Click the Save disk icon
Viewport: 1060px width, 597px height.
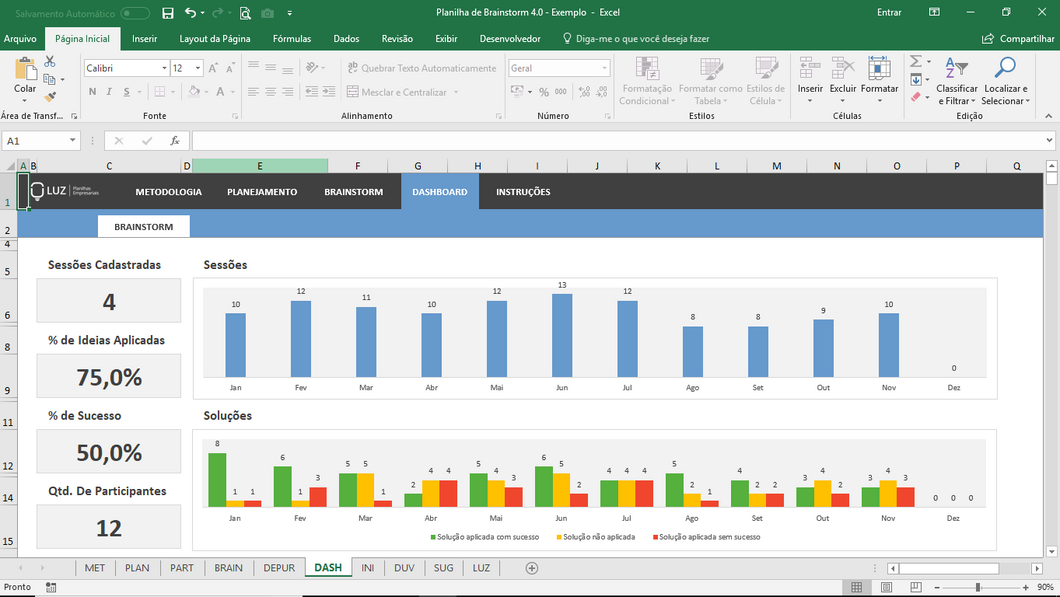coord(168,13)
